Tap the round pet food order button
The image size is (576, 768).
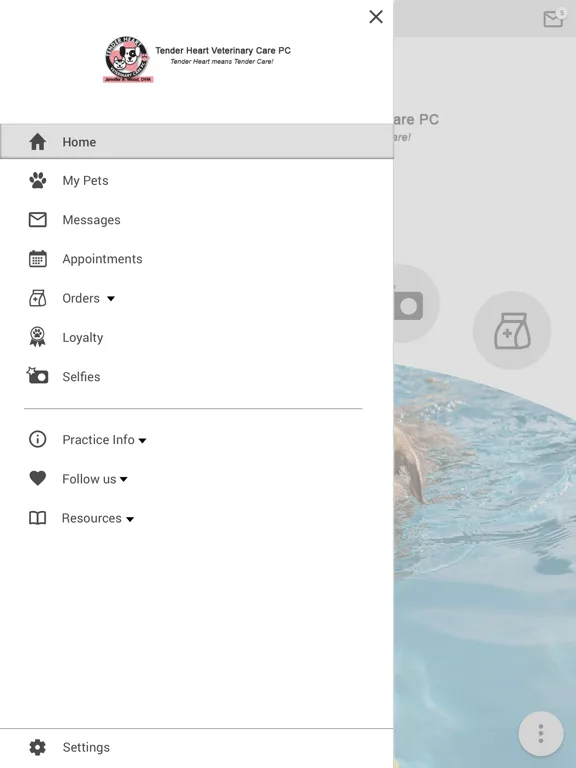512,331
